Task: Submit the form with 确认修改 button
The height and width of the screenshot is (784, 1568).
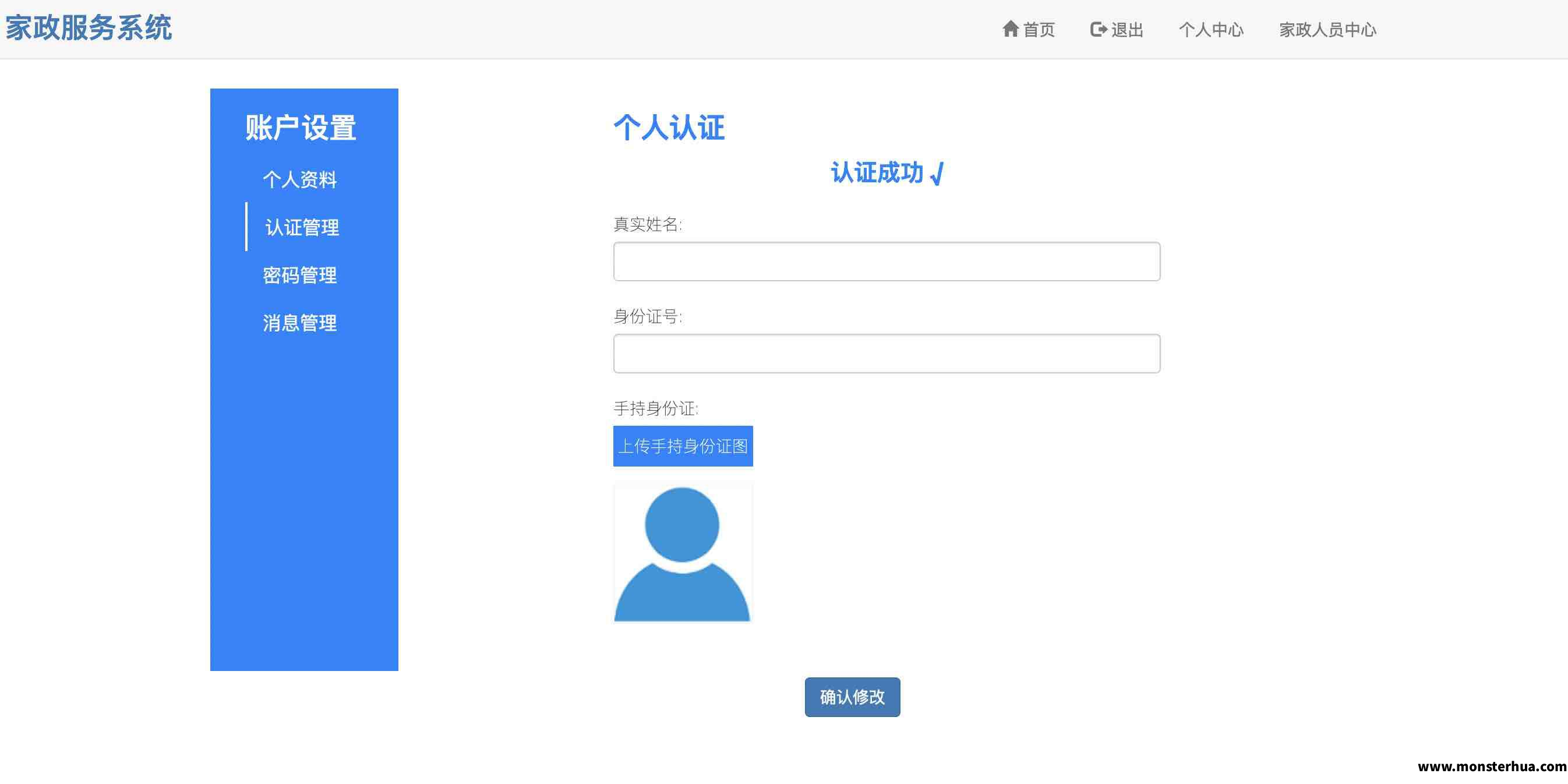Action: tap(852, 697)
